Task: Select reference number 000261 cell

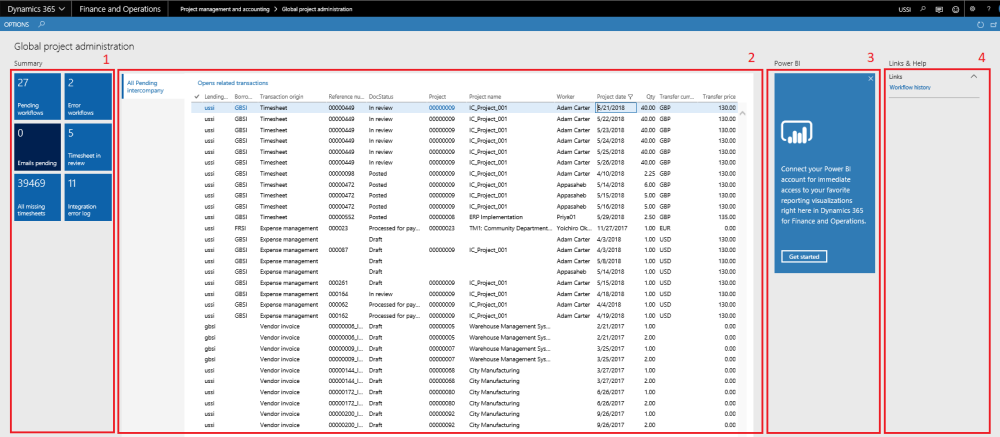Action: [338, 282]
